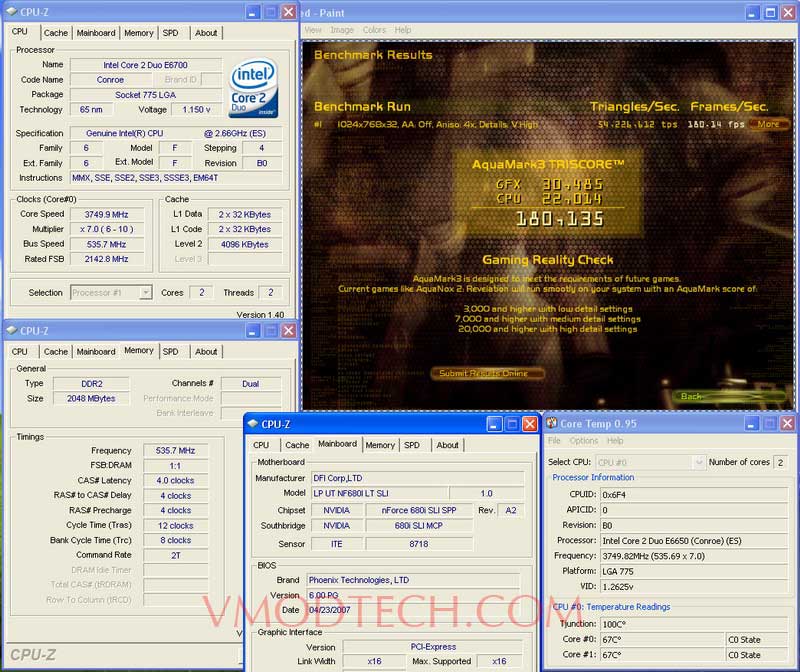Click the Core Temp title bar icon

552,423
